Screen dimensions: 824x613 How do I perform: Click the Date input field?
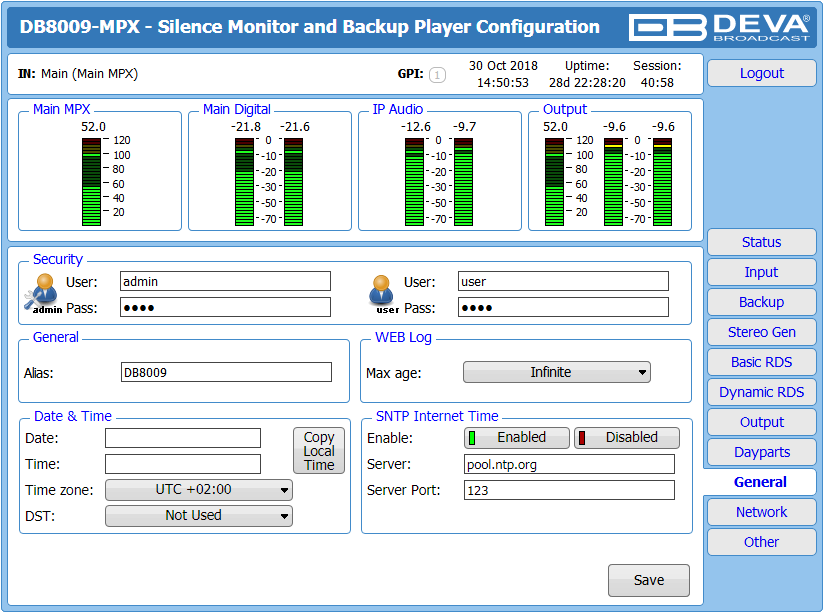183,438
